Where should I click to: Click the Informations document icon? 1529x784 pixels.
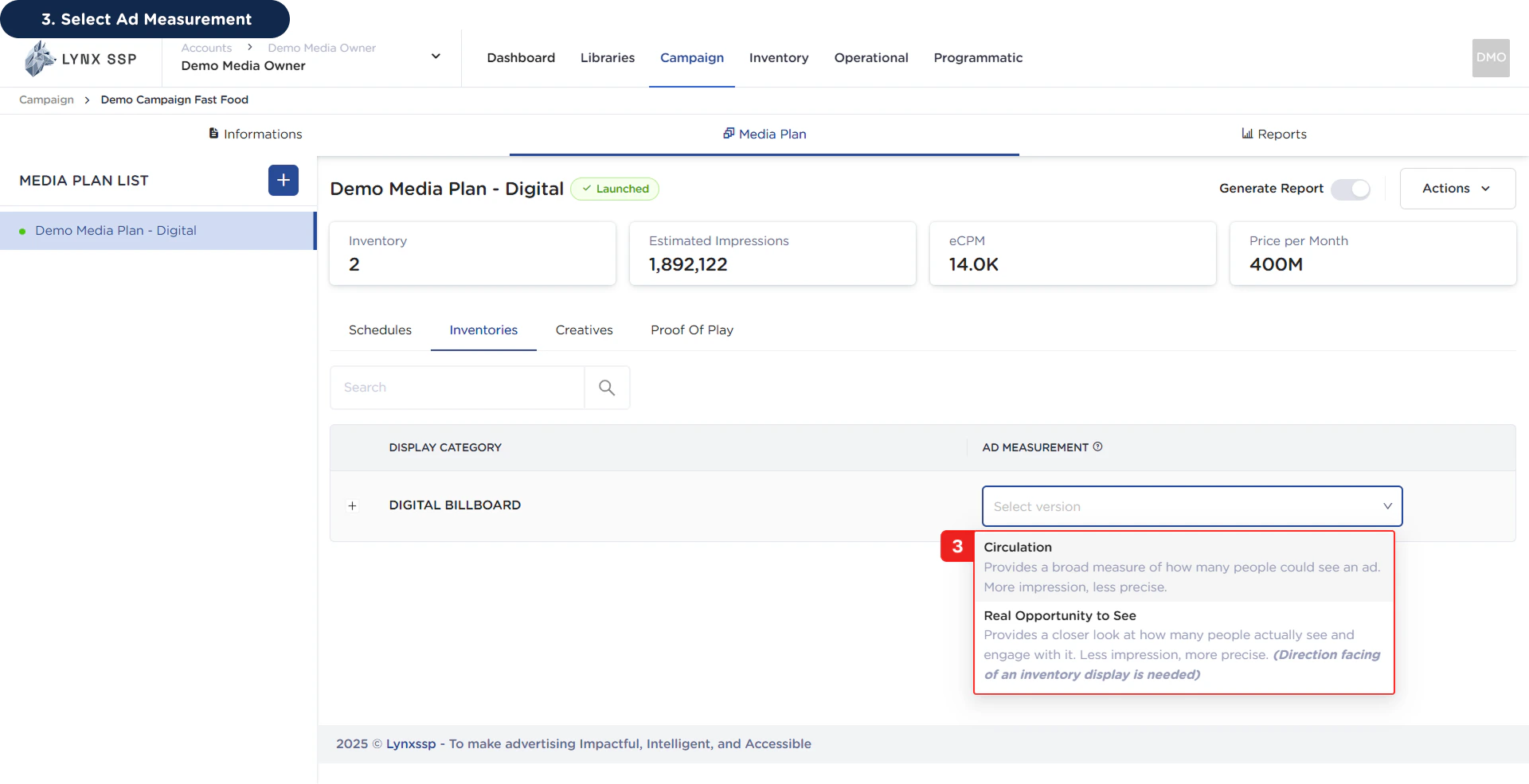pos(213,133)
